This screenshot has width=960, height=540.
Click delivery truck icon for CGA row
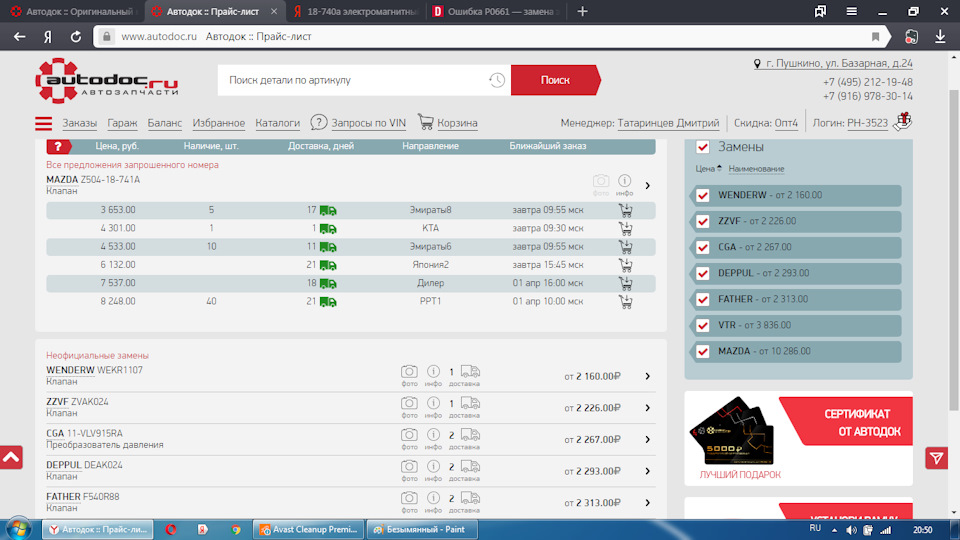470,435
